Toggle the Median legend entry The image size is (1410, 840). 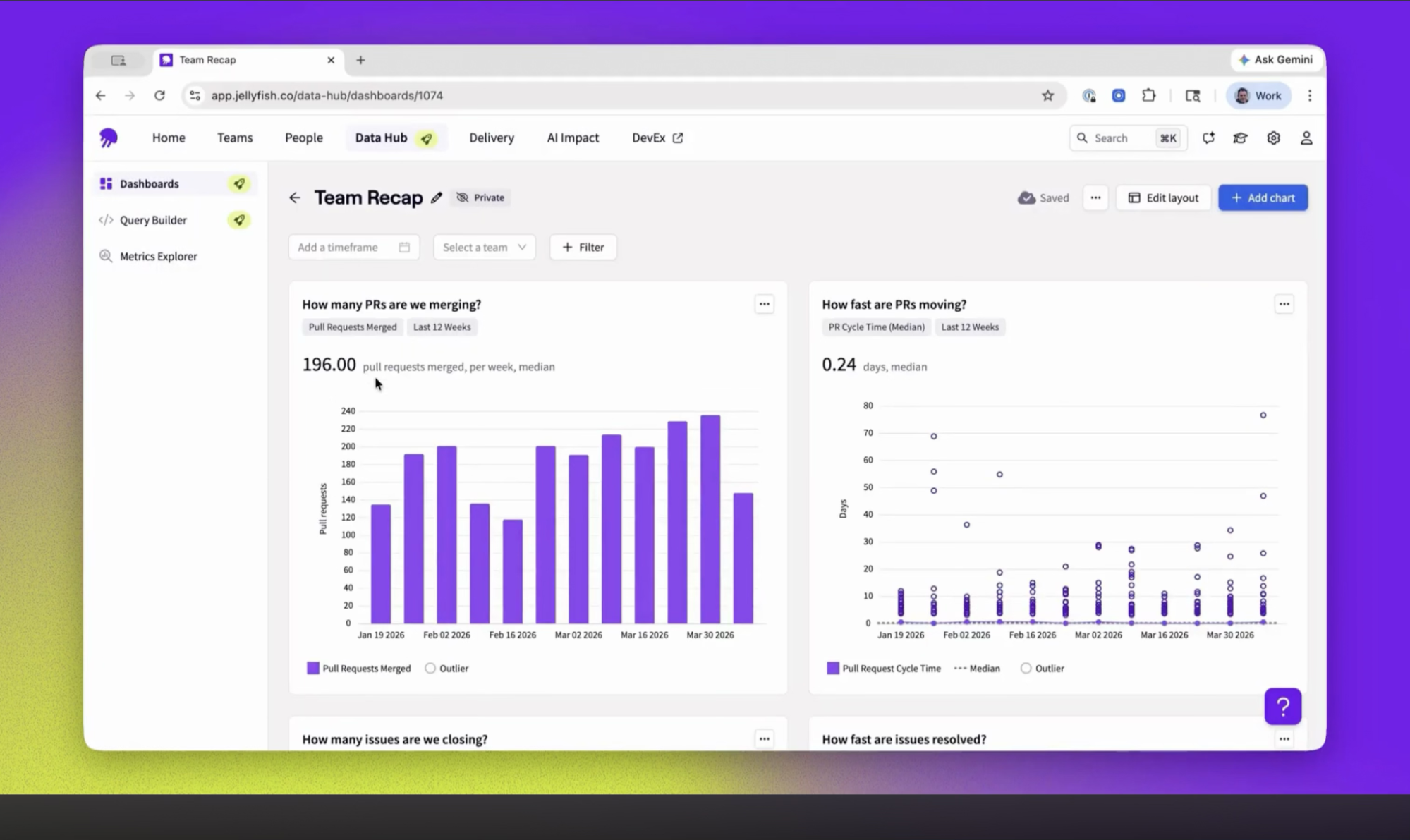[977, 668]
